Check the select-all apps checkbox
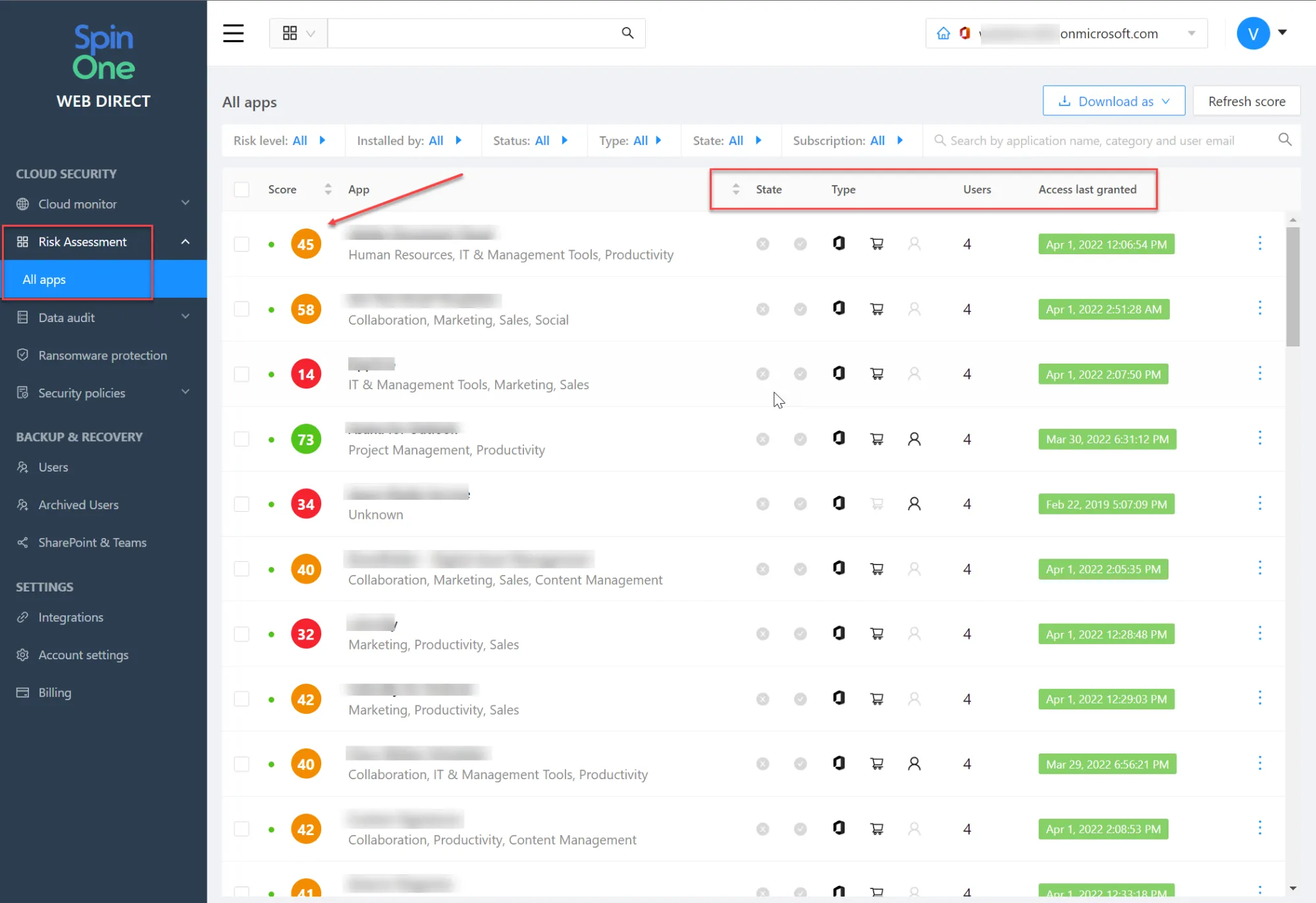The width and height of the screenshot is (1316, 903). point(242,189)
